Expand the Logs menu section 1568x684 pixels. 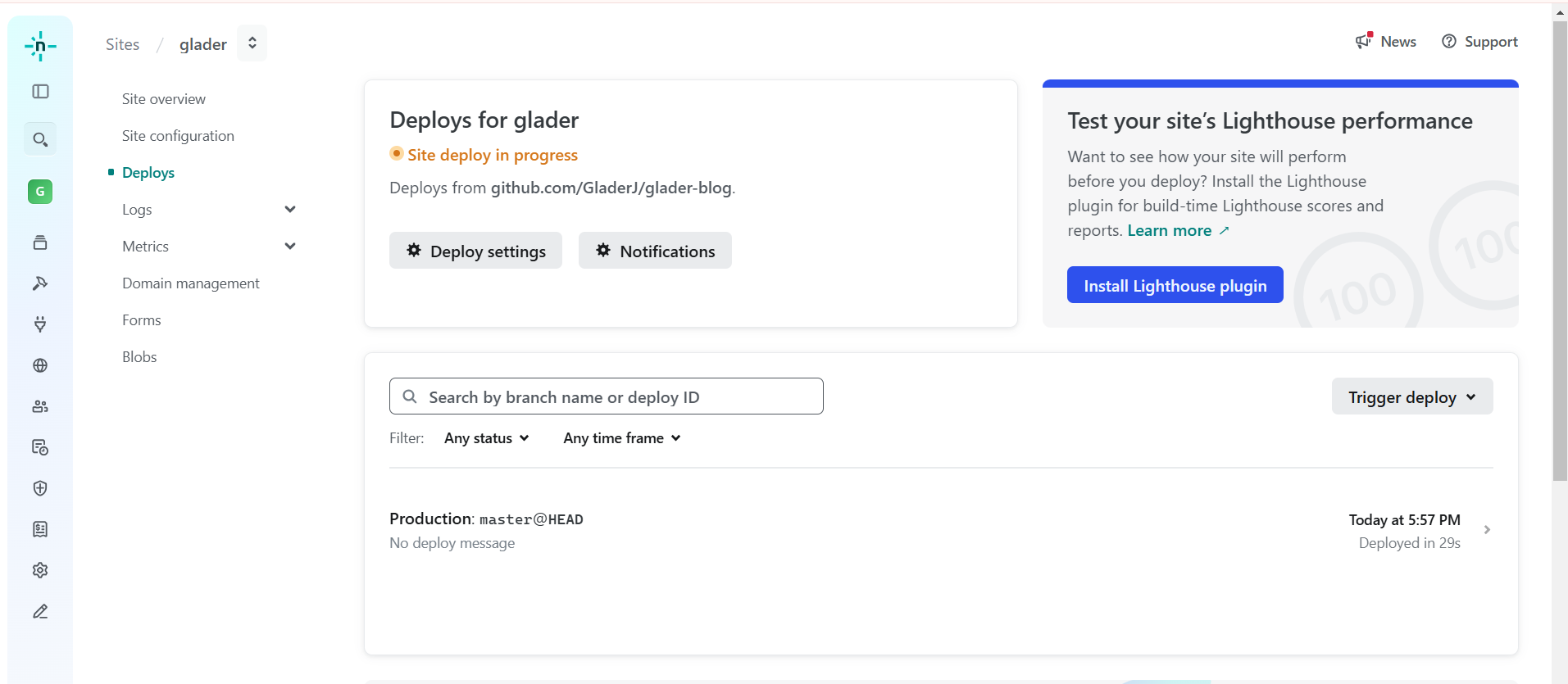(289, 210)
